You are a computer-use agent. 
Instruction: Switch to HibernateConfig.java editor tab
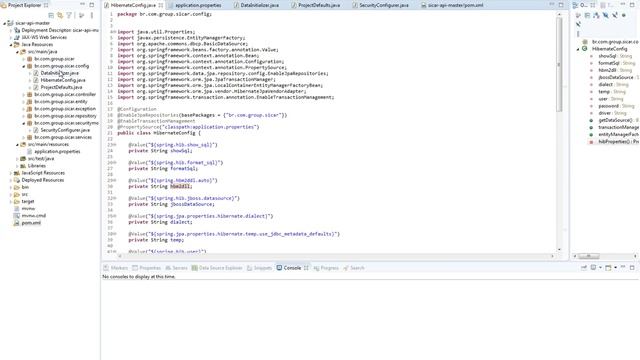133,5
